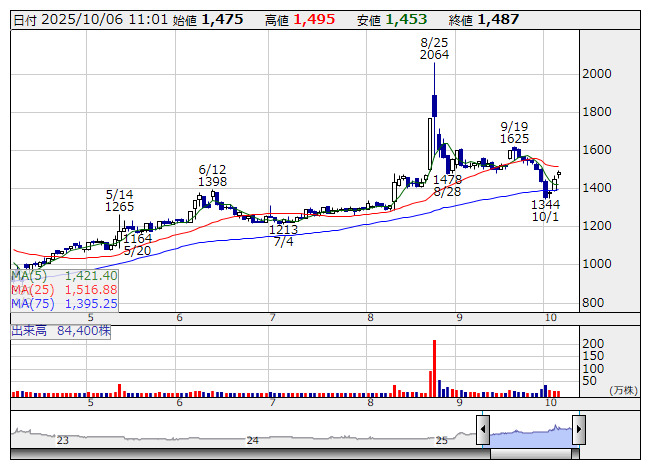Click the 800 price axis label
The height and width of the screenshot is (470, 653).
(x=593, y=303)
